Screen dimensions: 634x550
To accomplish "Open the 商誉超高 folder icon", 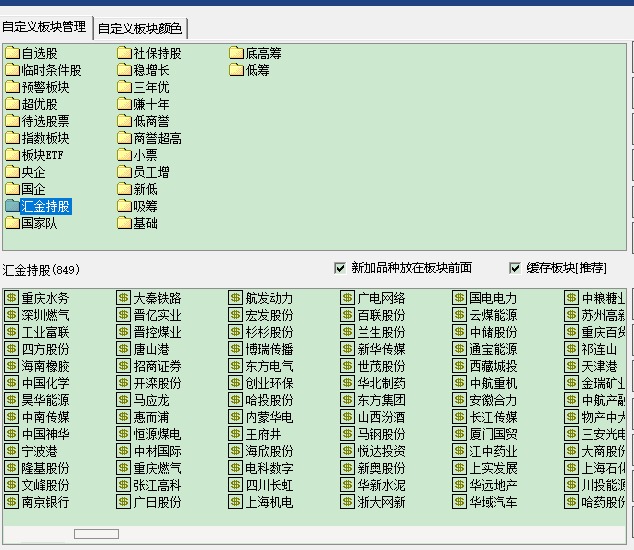I will tap(125, 138).
